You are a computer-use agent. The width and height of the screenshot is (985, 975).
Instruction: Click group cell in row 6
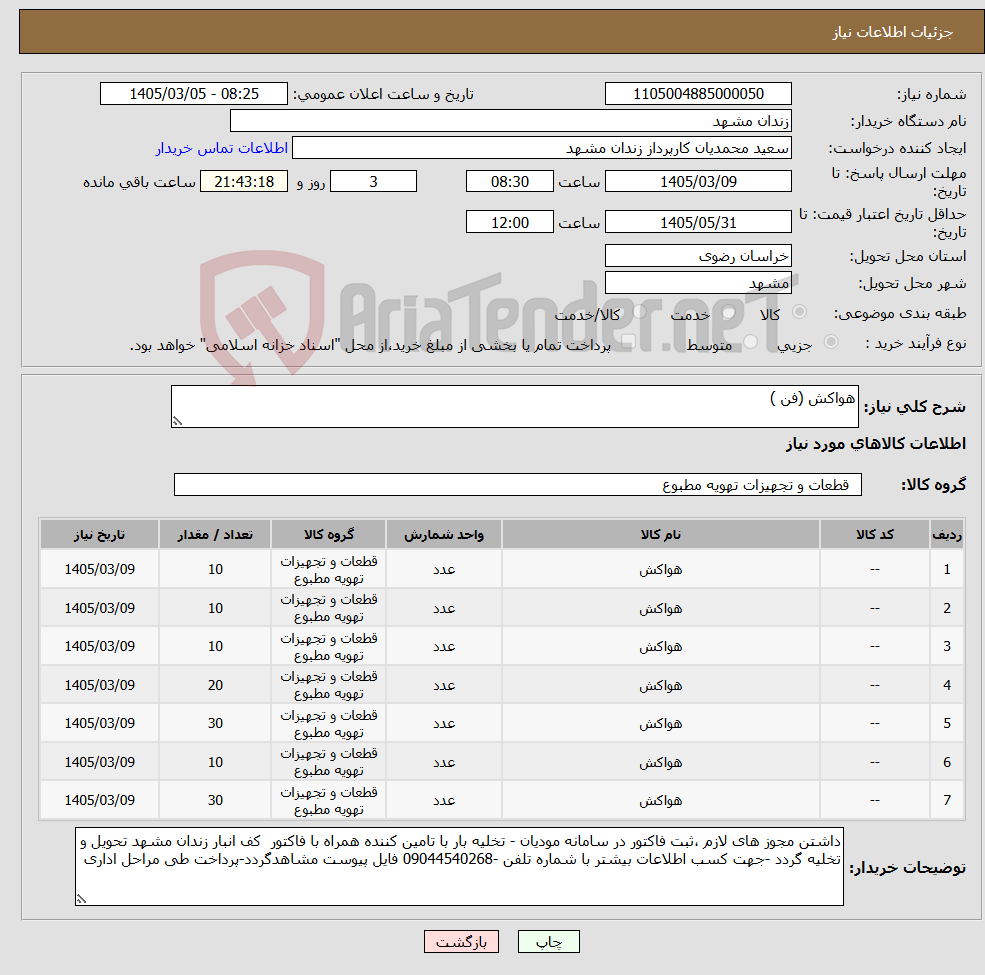coord(329,762)
